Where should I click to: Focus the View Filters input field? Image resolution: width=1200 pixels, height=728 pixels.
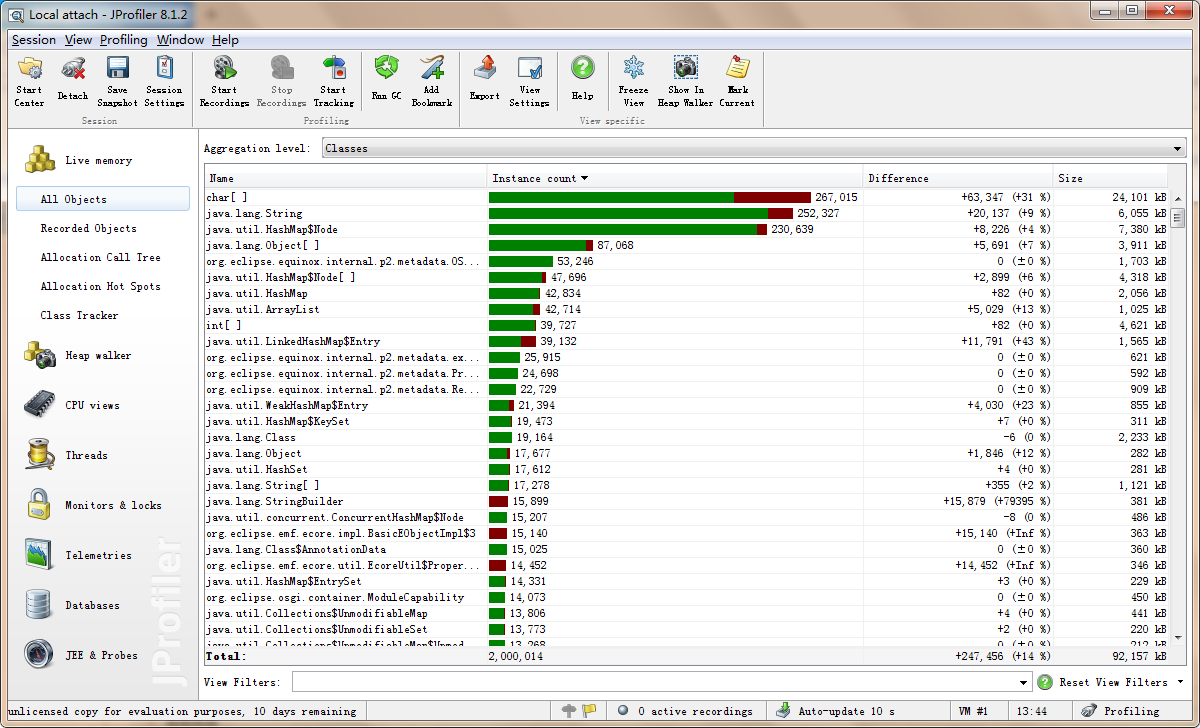pos(653,682)
